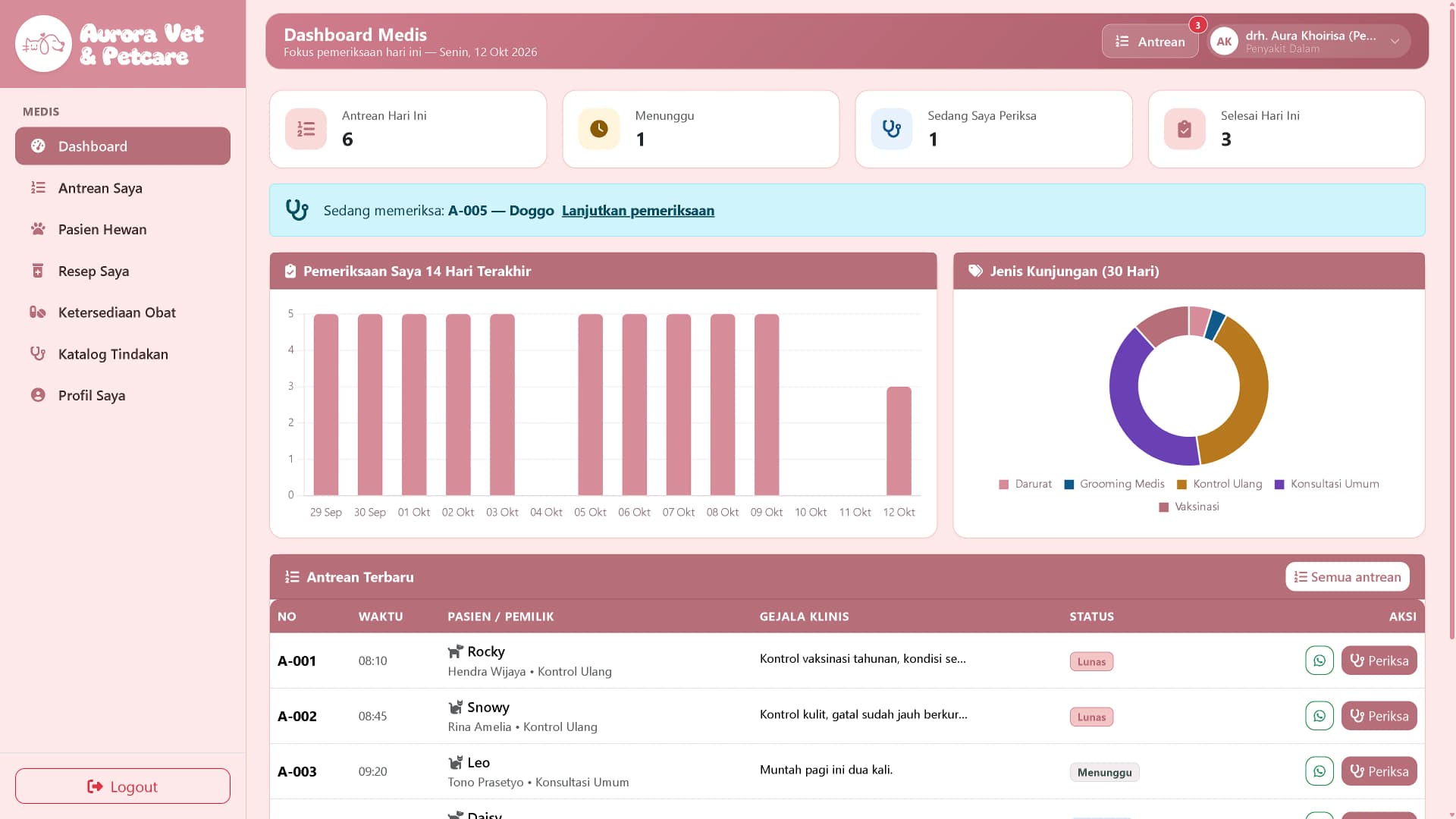
Task: Toggle Kontrol Ulang legend swatch
Action: tap(1181, 485)
